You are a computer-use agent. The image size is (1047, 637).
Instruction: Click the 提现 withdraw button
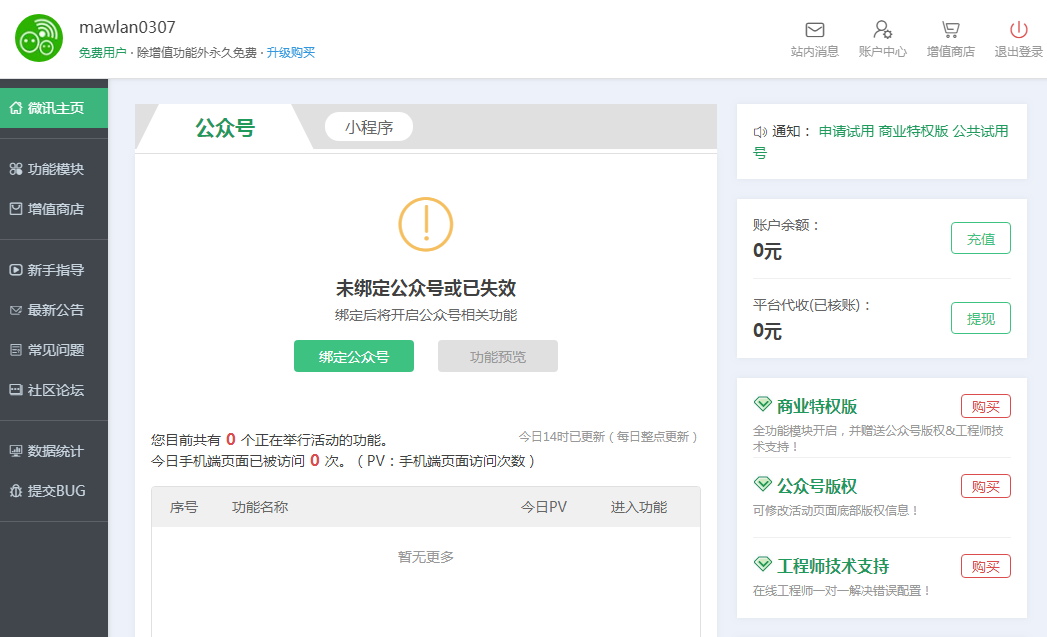(980, 319)
